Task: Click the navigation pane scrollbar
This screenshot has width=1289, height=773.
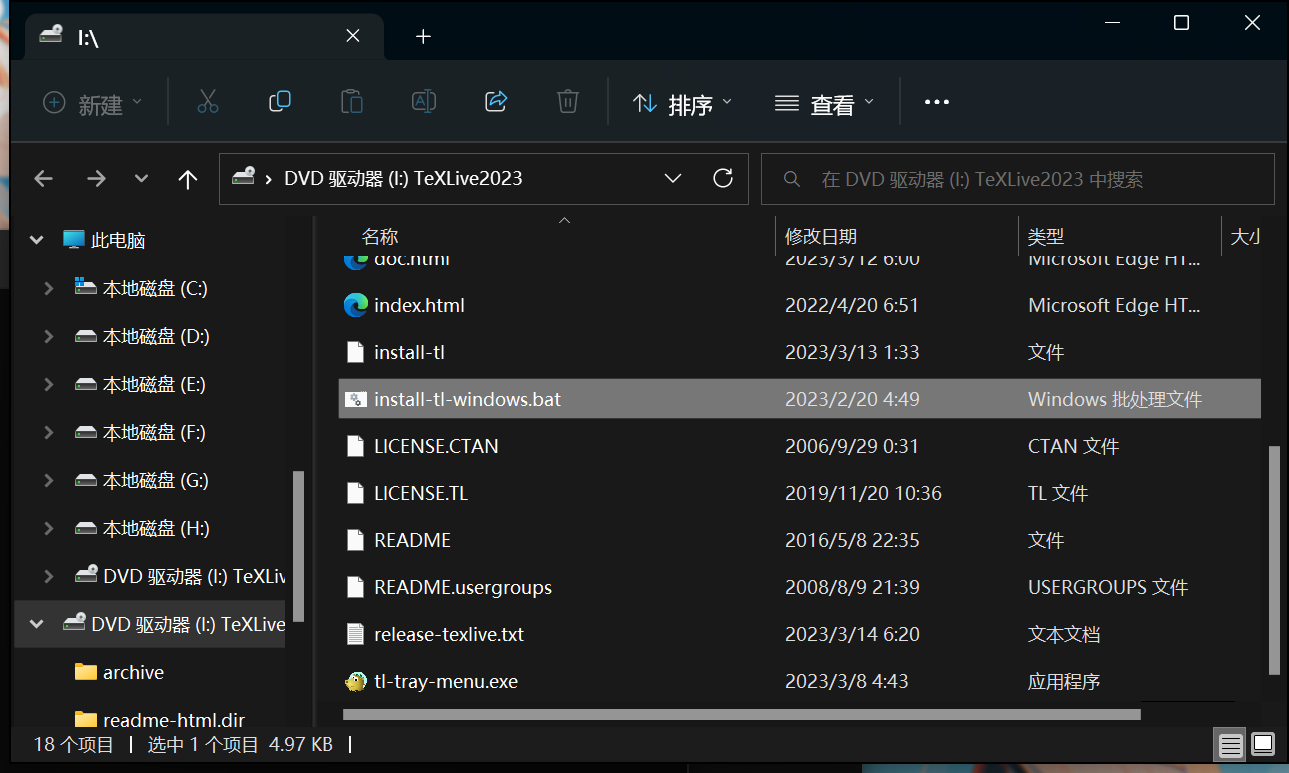Action: coord(298,546)
